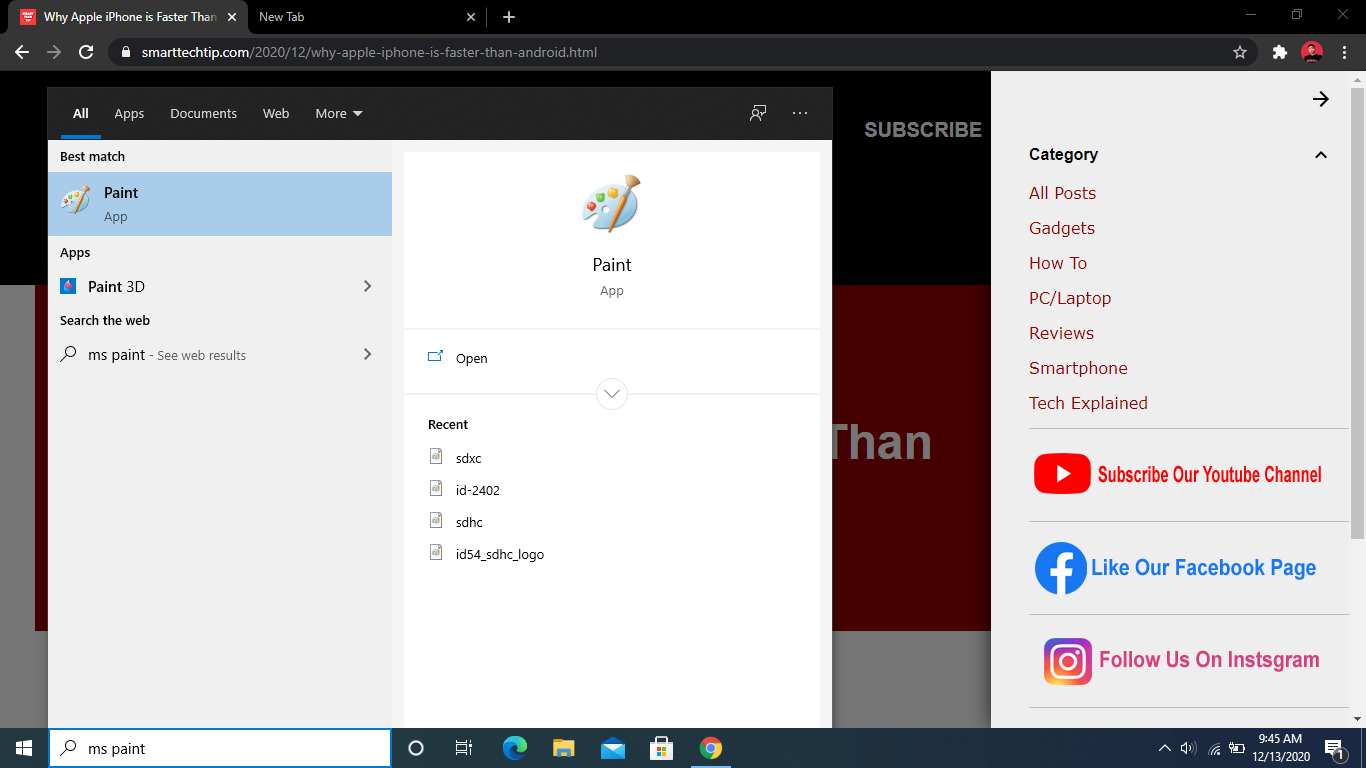Click the large Paint palette icon in preview
Screen dimensions: 1366x768
(611, 204)
